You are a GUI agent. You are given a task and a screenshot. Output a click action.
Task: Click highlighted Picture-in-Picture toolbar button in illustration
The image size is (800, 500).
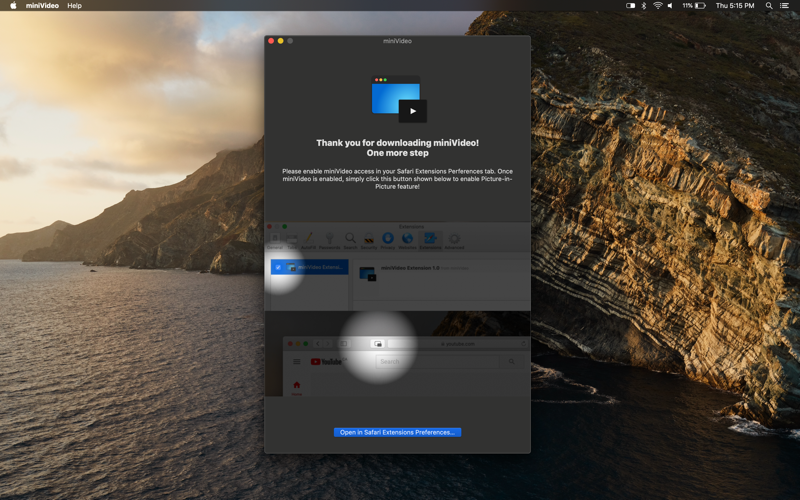[378, 344]
